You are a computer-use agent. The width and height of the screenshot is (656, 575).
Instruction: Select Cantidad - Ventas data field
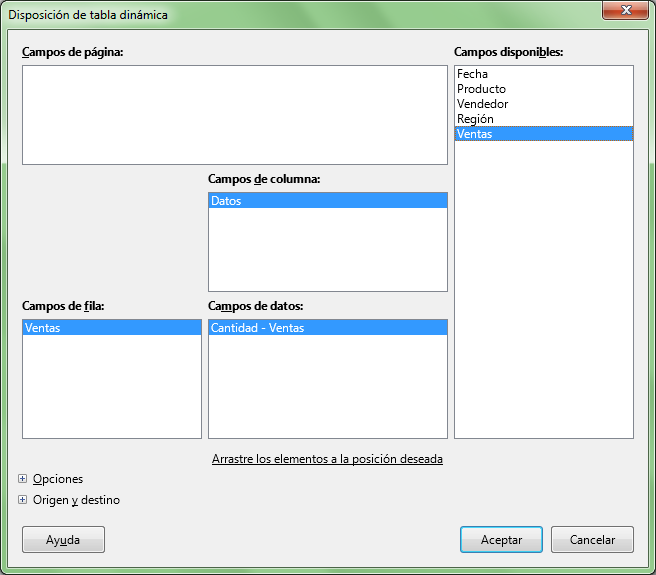point(327,327)
